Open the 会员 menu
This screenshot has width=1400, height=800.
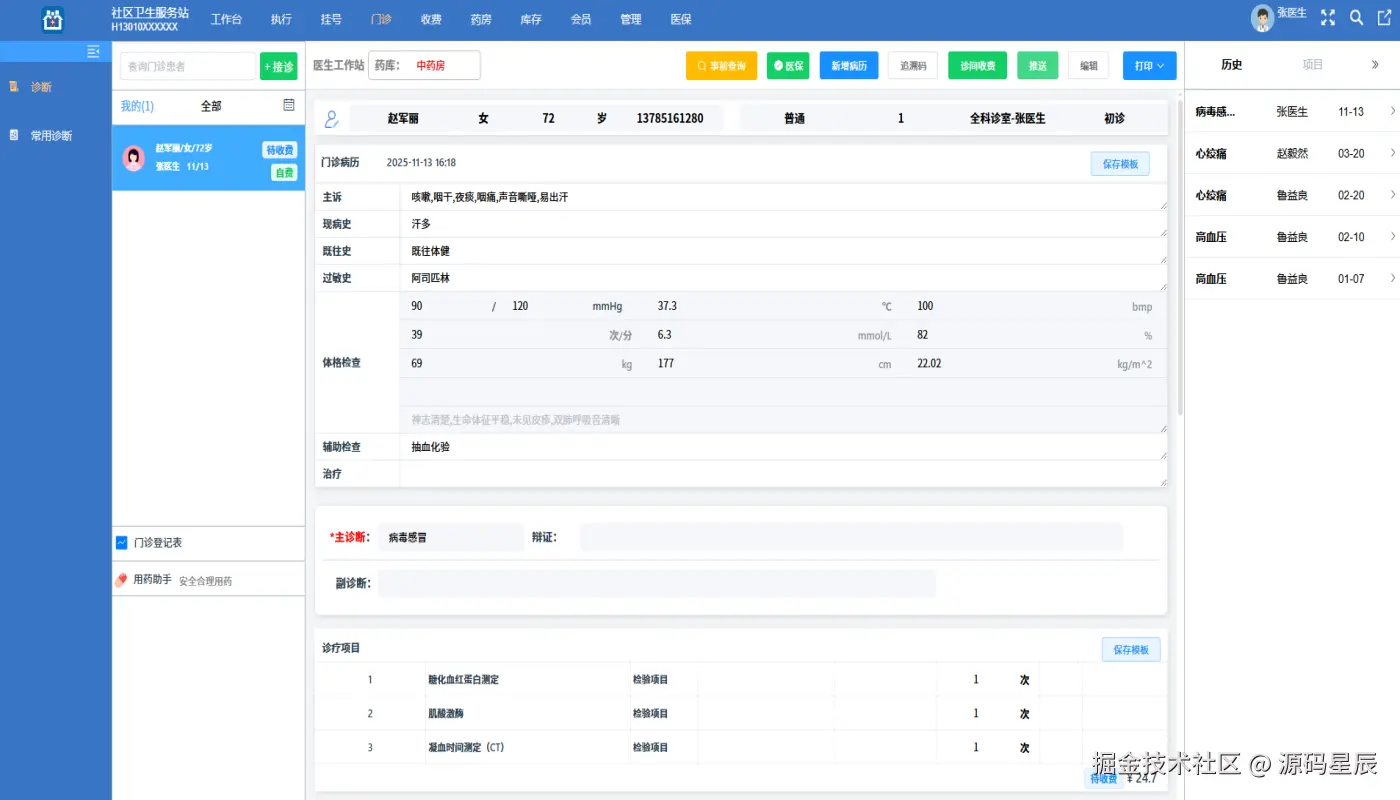pyautogui.click(x=581, y=19)
